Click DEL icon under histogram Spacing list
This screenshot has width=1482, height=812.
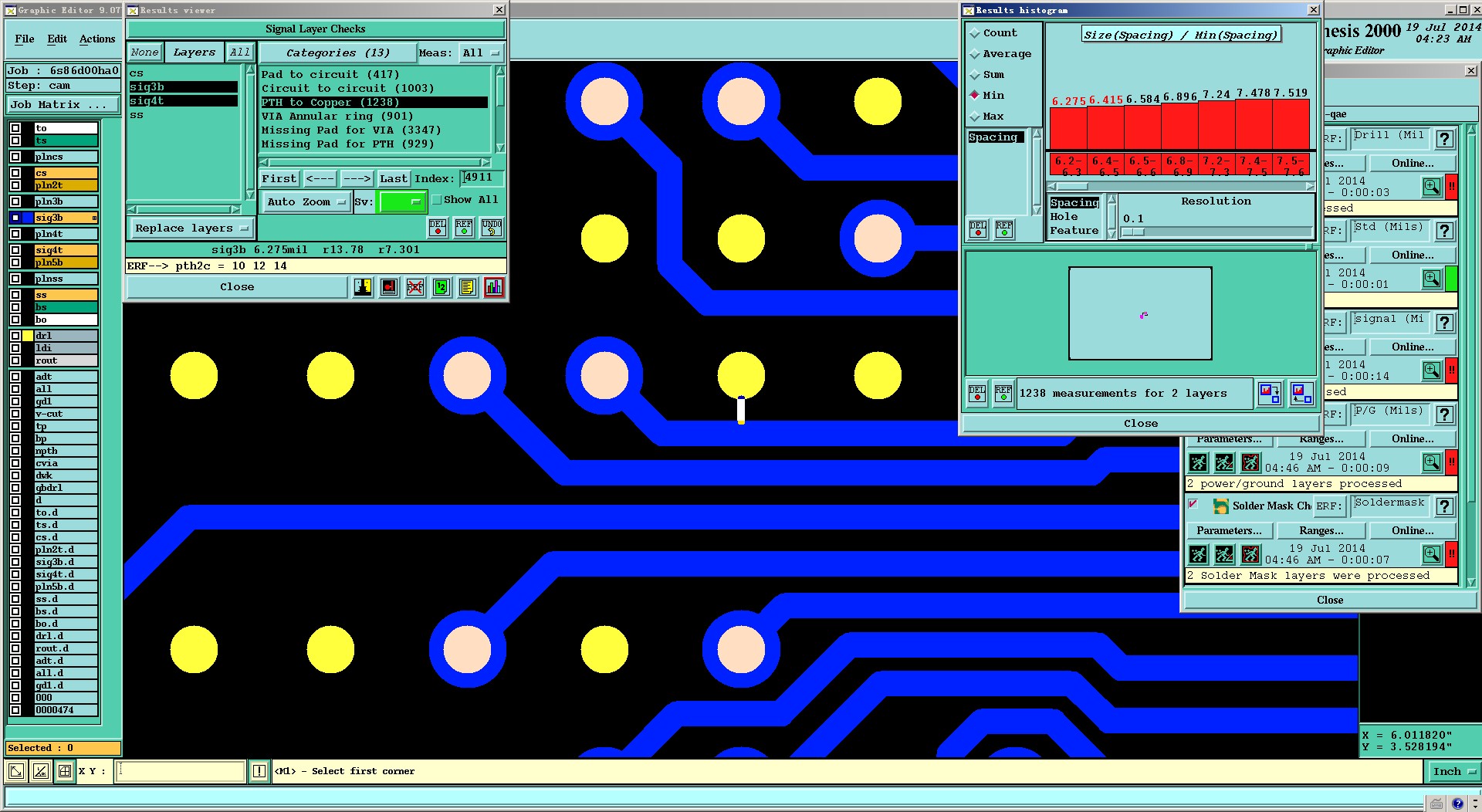(x=978, y=229)
